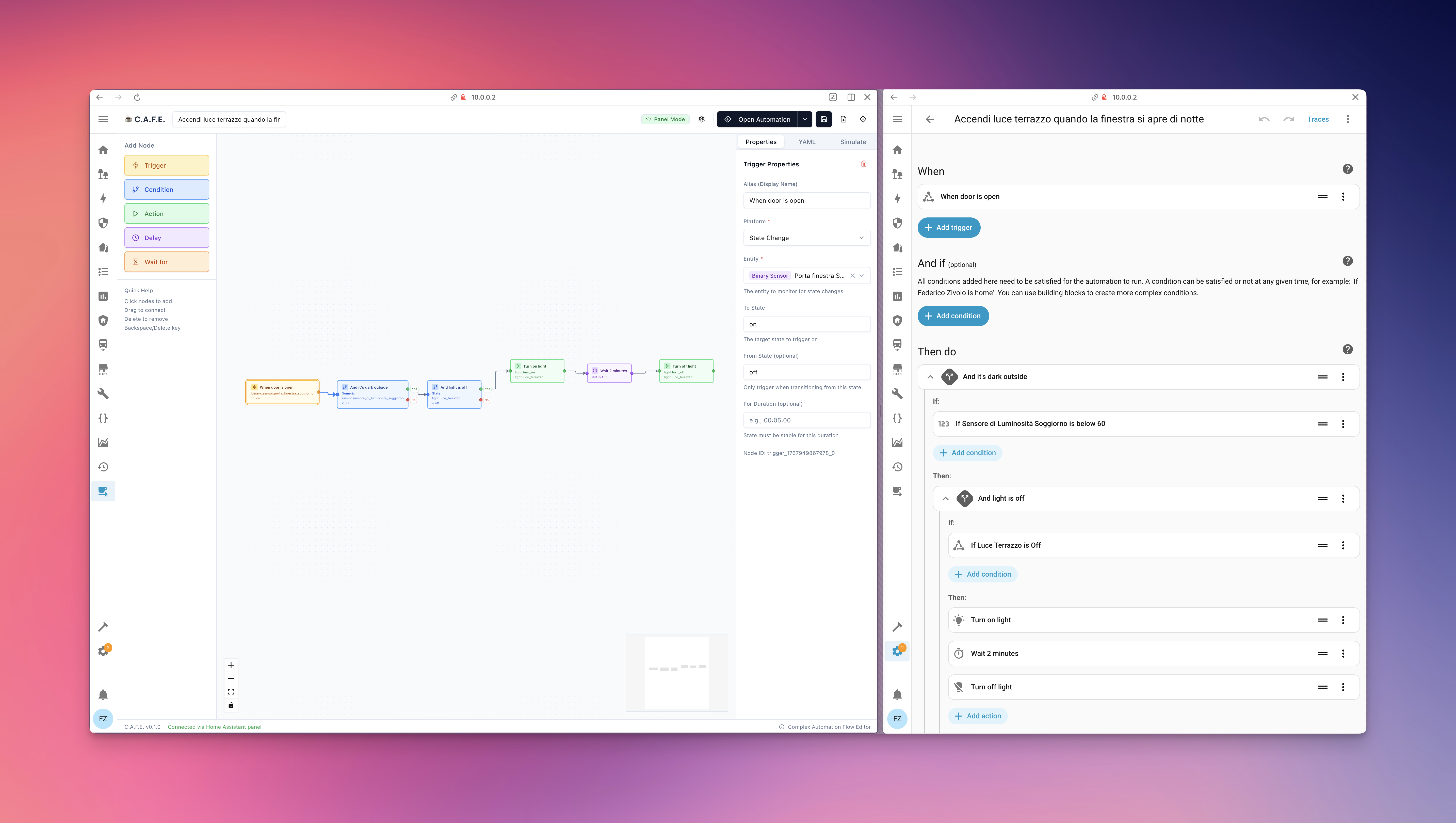This screenshot has width=1456, height=823.
Task: Open the Open Automation dropdown arrow
Action: (x=805, y=119)
